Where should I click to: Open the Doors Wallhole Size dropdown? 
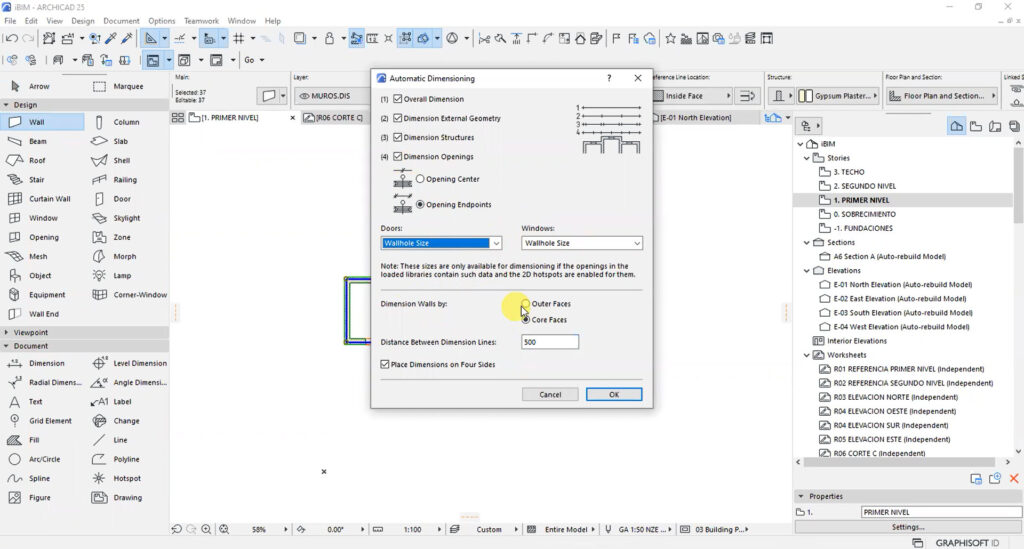[x=441, y=243]
